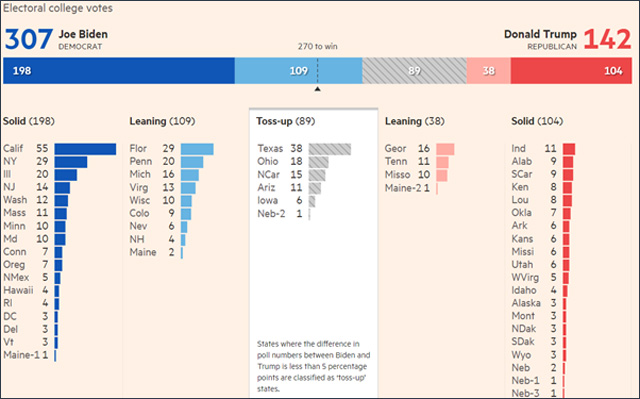Select the Ohio 18 row
Viewport: 640px width, 399px height.
click(293, 162)
